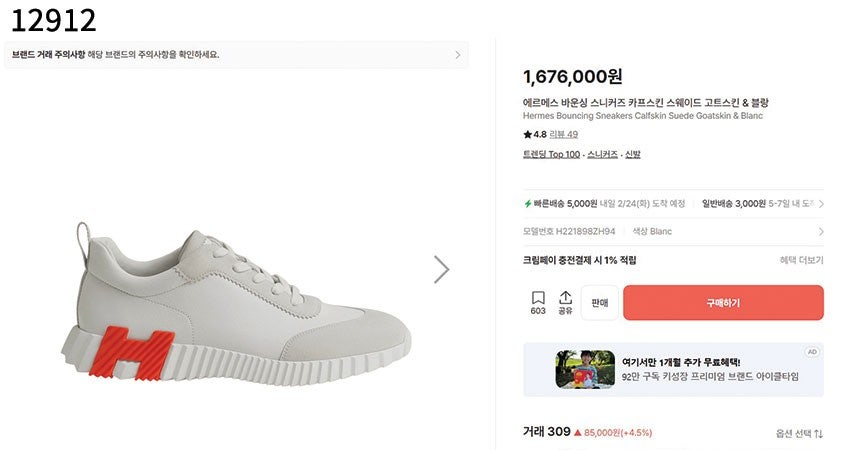The image size is (860, 450).
Task: Click the 판매 sell button
Action: click(600, 302)
